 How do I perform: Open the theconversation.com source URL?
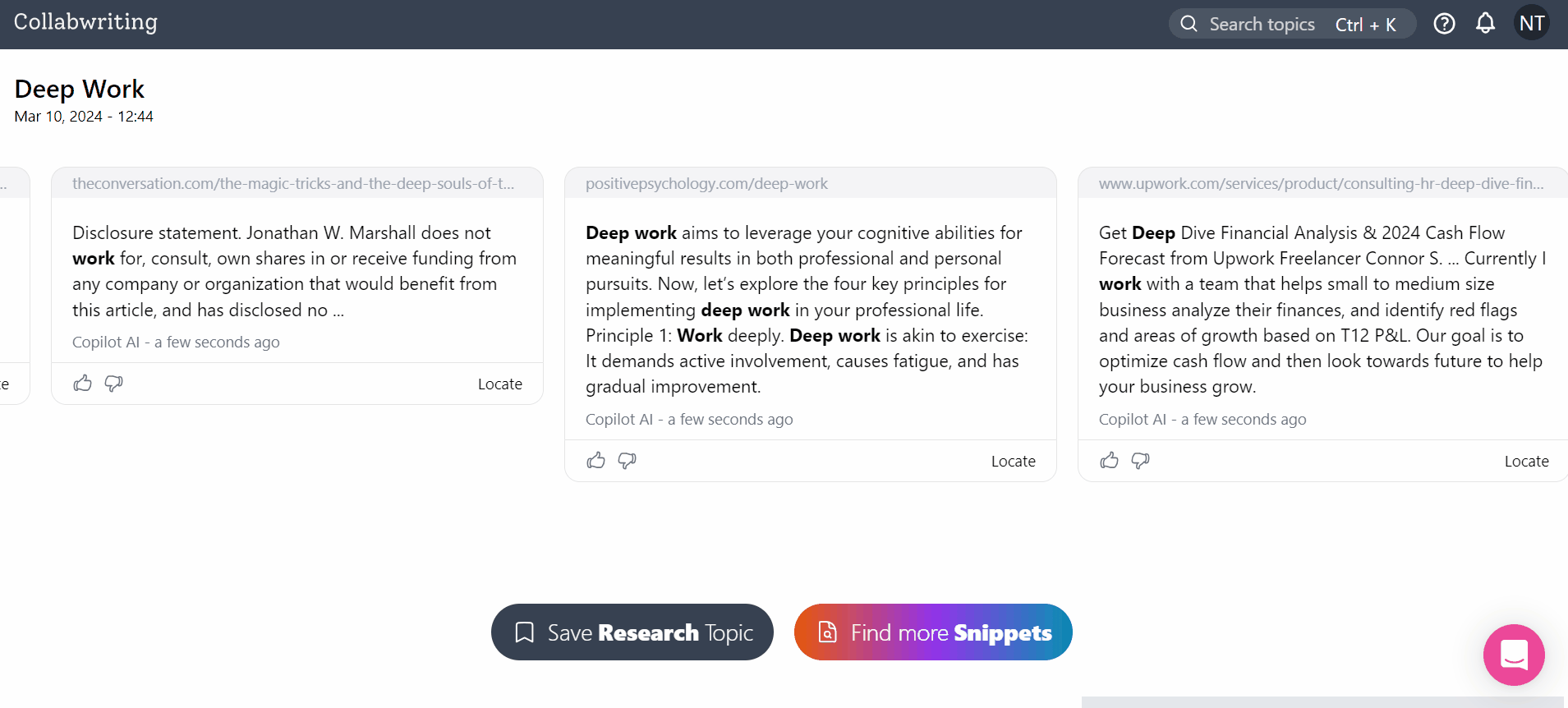pyautogui.click(x=293, y=184)
